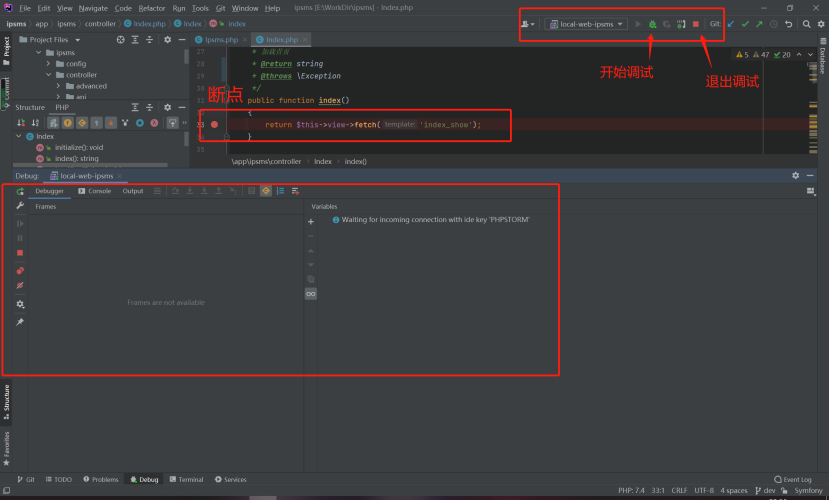Image resolution: width=829 pixels, height=500 pixels.
Task: Collapse the Index class node in Structure
Action: coord(19,136)
